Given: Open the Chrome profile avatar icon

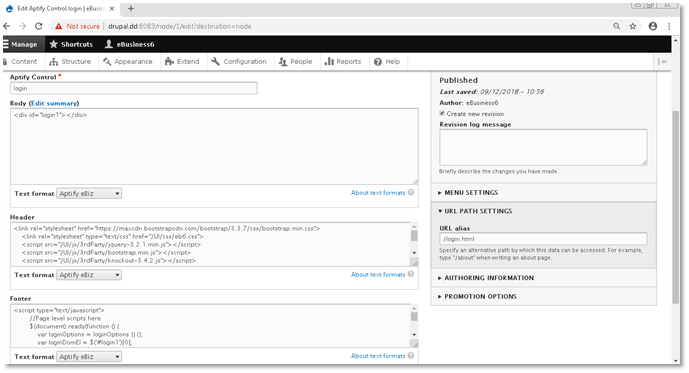Looking at the screenshot, I should click(653, 26).
